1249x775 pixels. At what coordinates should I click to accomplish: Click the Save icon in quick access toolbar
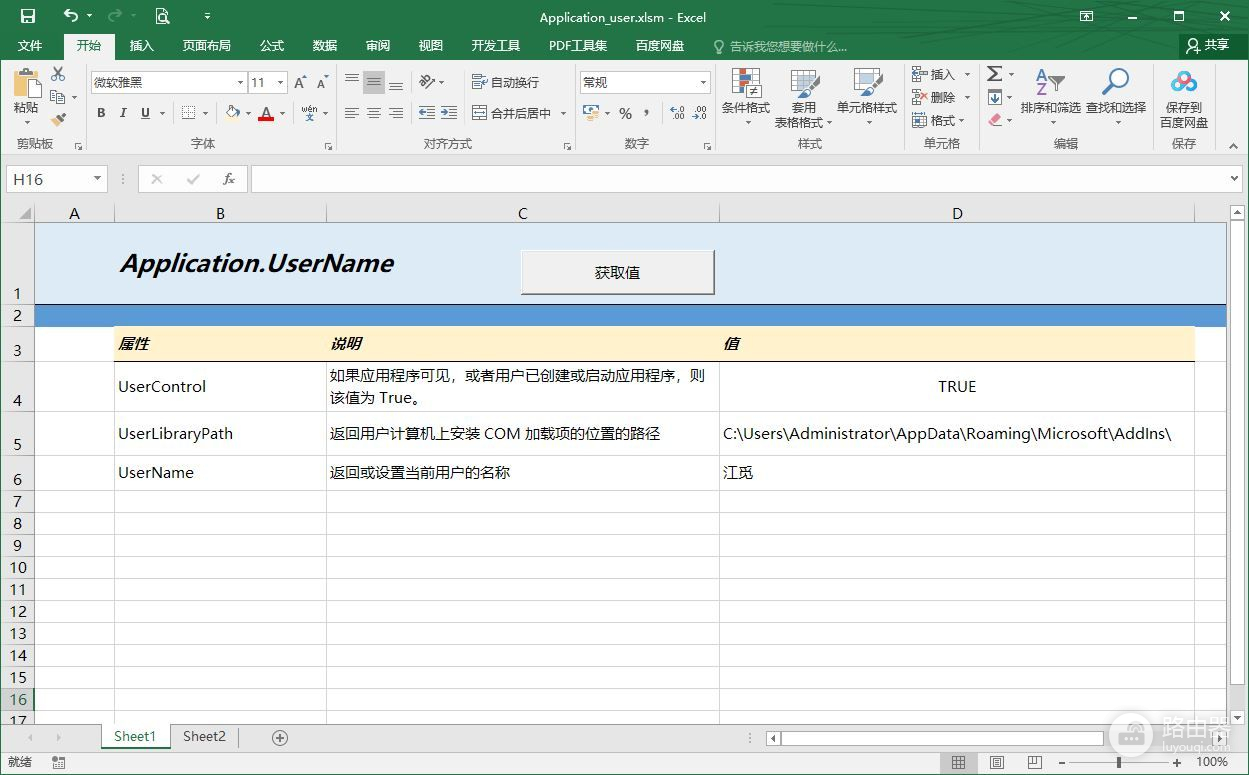27,16
